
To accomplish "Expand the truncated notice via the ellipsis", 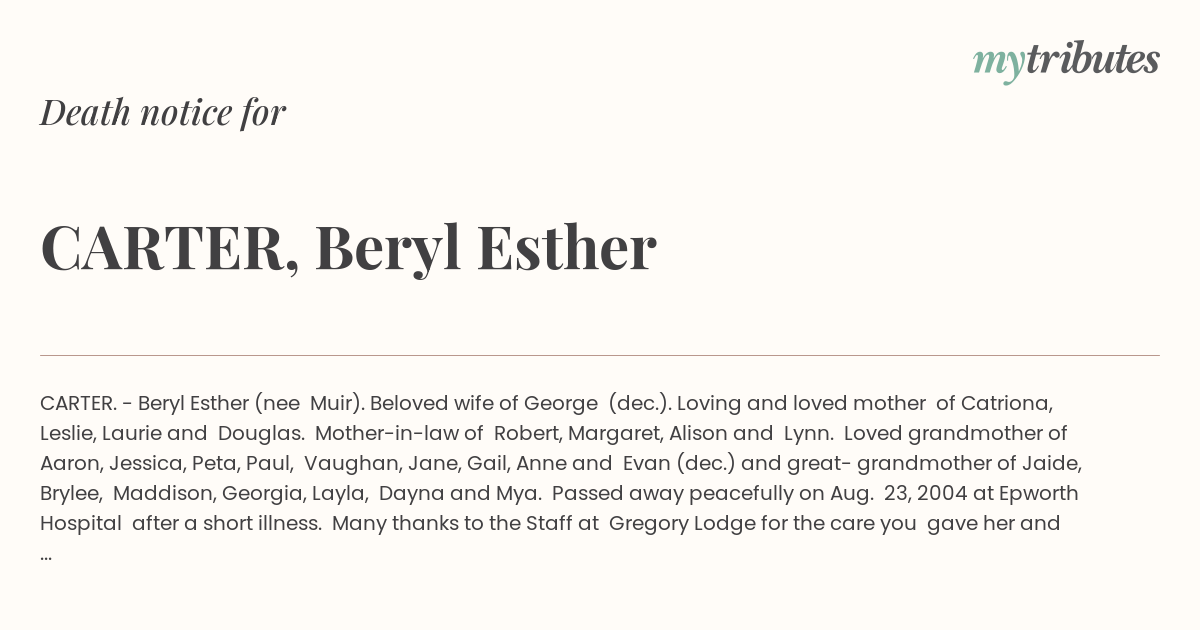I will click(x=46, y=553).
